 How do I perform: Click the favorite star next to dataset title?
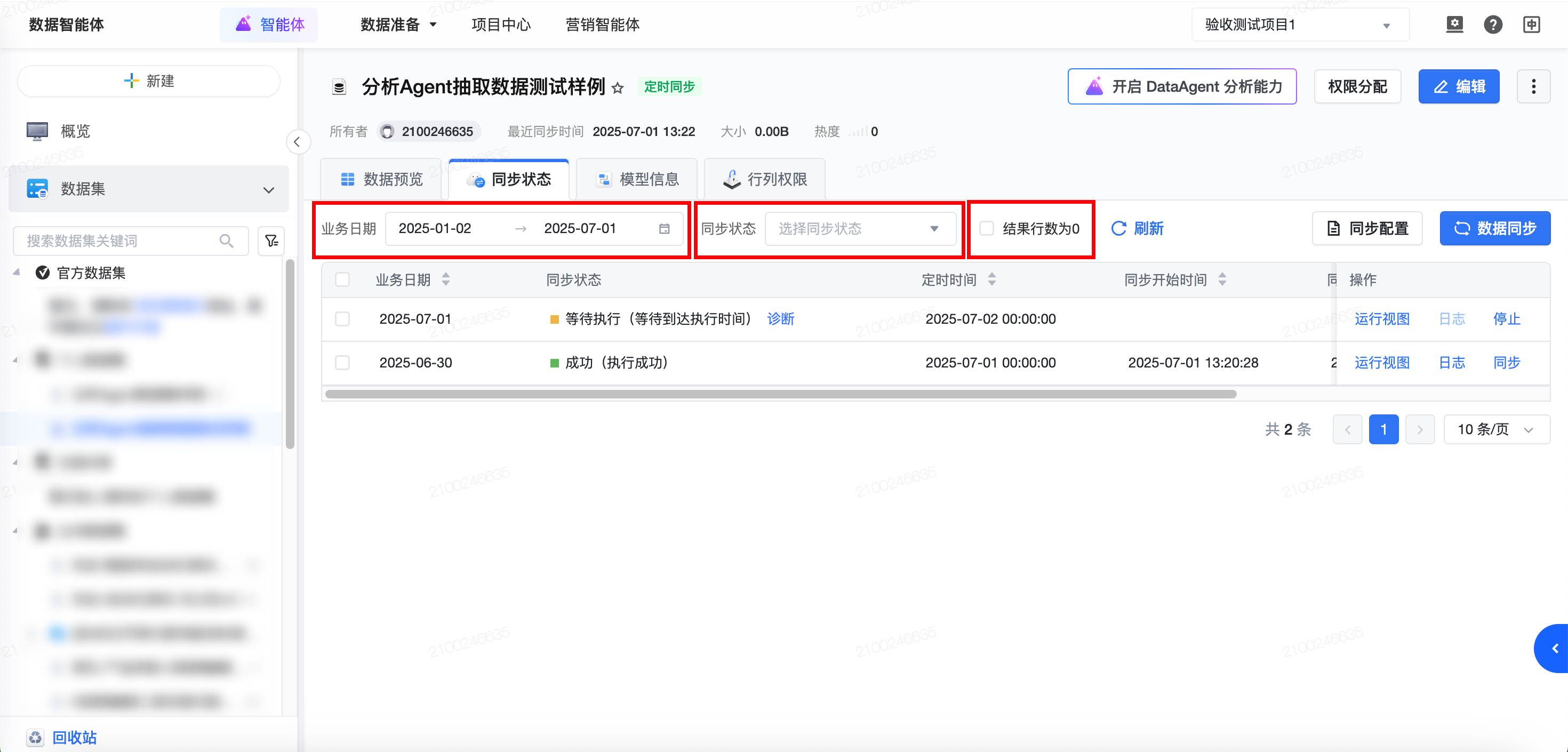[617, 87]
